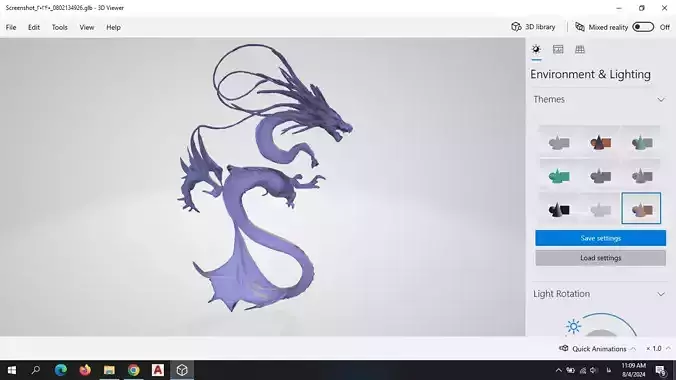The image size is (676, 380).
Task: Select the middle row rightmost gray theme
Action: click(x=642, y=176)
